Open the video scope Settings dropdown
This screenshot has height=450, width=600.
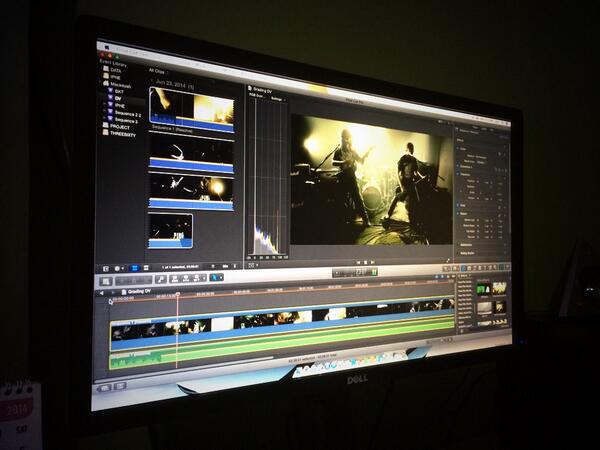tap(278, 99)
